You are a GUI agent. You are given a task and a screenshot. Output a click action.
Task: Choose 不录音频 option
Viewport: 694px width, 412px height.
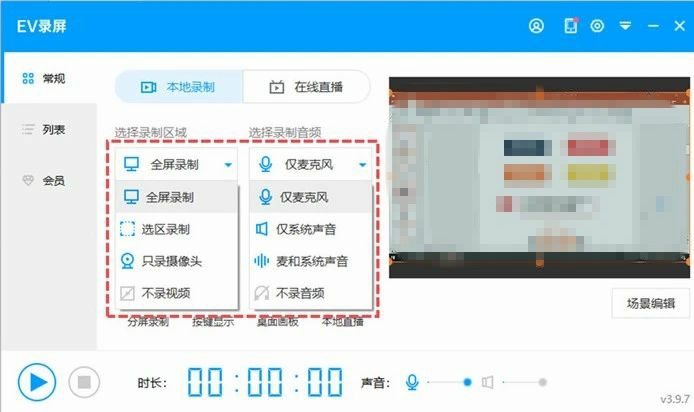point(311,293)
